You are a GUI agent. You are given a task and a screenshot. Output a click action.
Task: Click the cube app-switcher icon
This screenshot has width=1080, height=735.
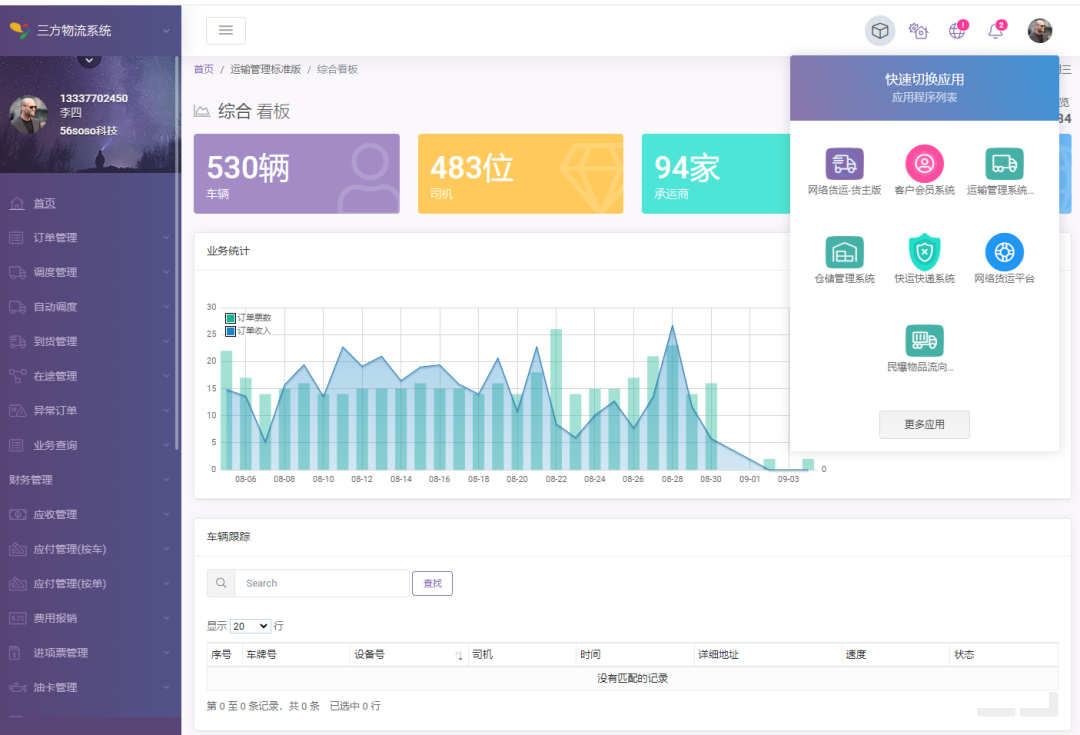[880, 31]
